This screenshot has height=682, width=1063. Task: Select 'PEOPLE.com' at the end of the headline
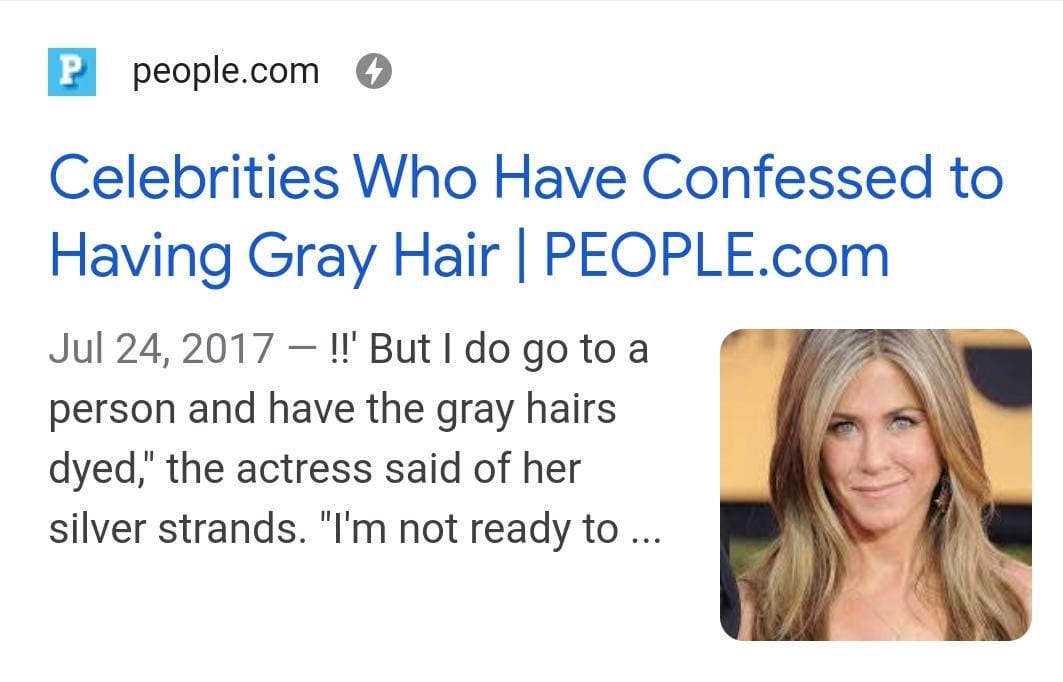pyautogui.click(x=717, y=256)
